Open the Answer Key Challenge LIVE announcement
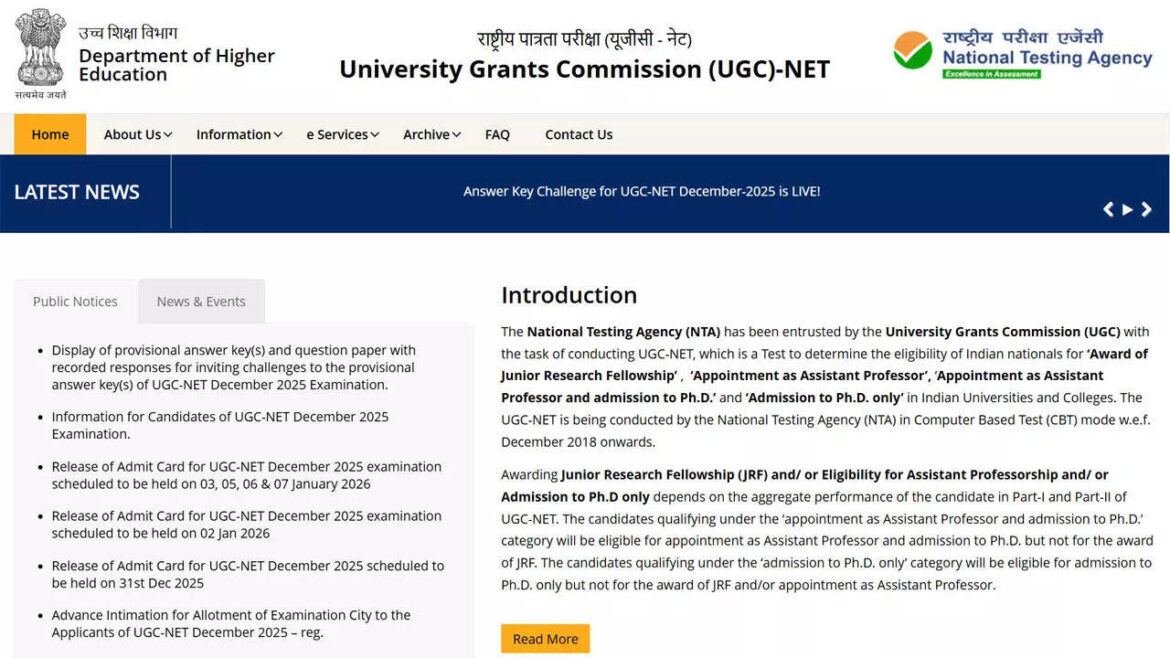The width and height of the screenshot is (1170, 658). click(x=641, y=191)
